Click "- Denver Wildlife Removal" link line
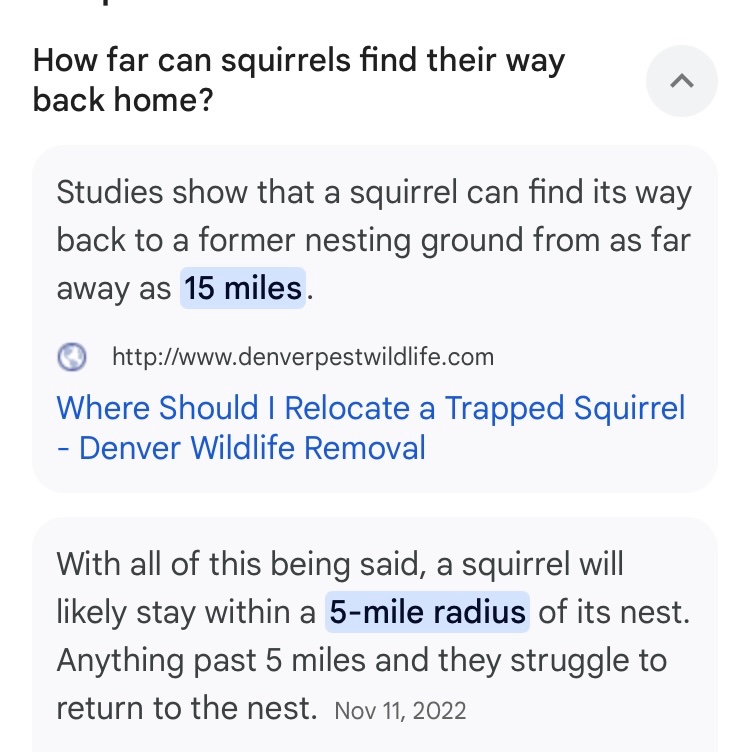The height and width of the screenshot is (752, 750). (241, 447)
